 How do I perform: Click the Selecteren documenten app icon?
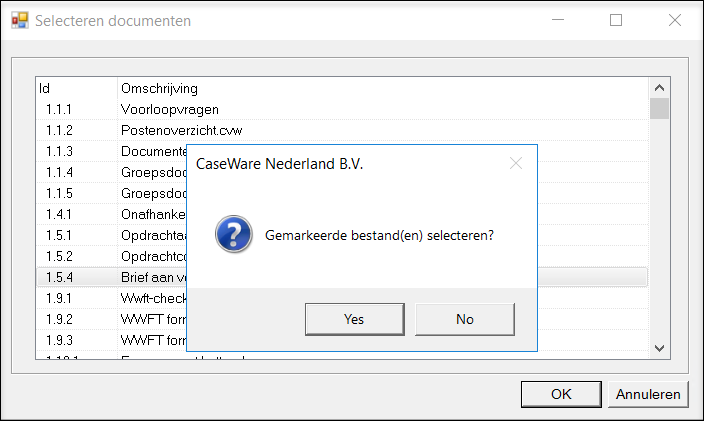20,21
